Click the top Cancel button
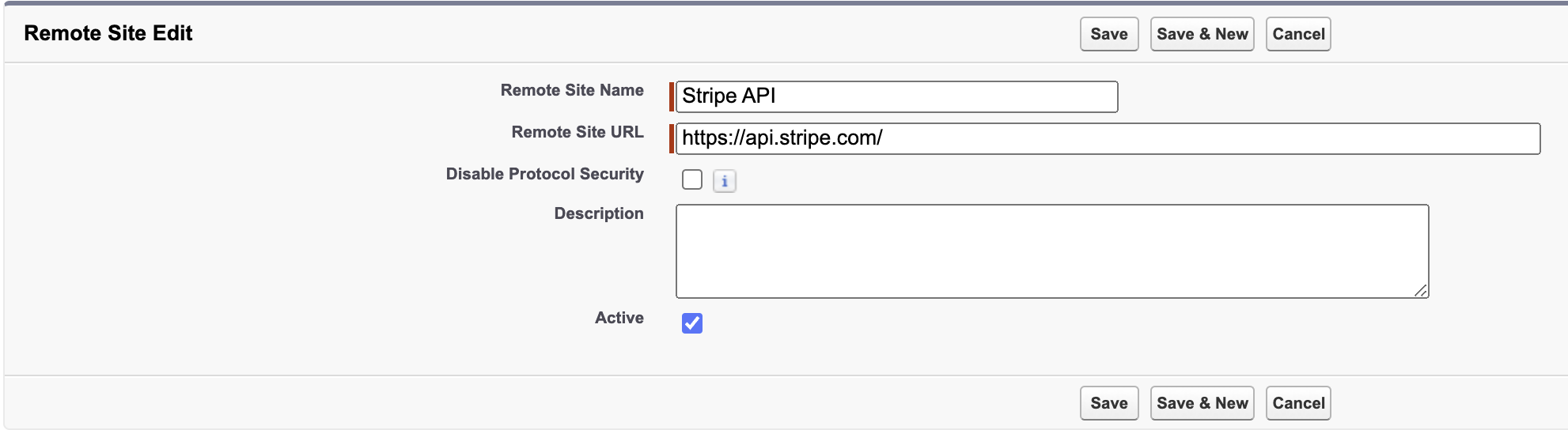The height and width of the screenshot is (430, 1568). (1297, 34)
